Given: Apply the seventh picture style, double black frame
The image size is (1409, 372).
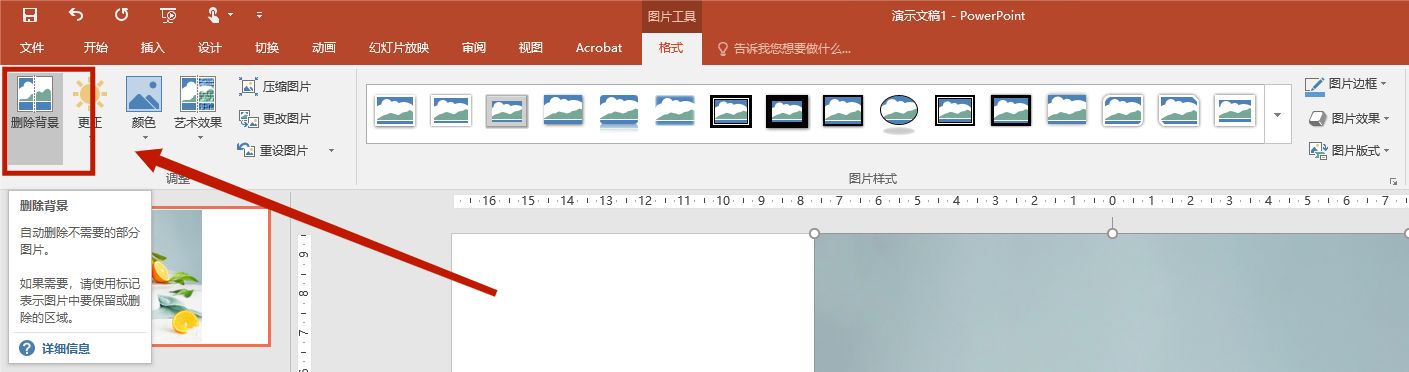Looking at the screenshot, I should tap(731, 110).
